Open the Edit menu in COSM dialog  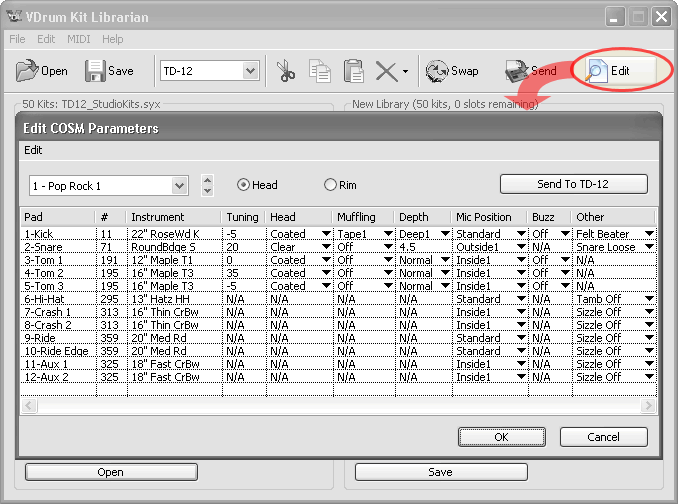[x=34, y=150]
